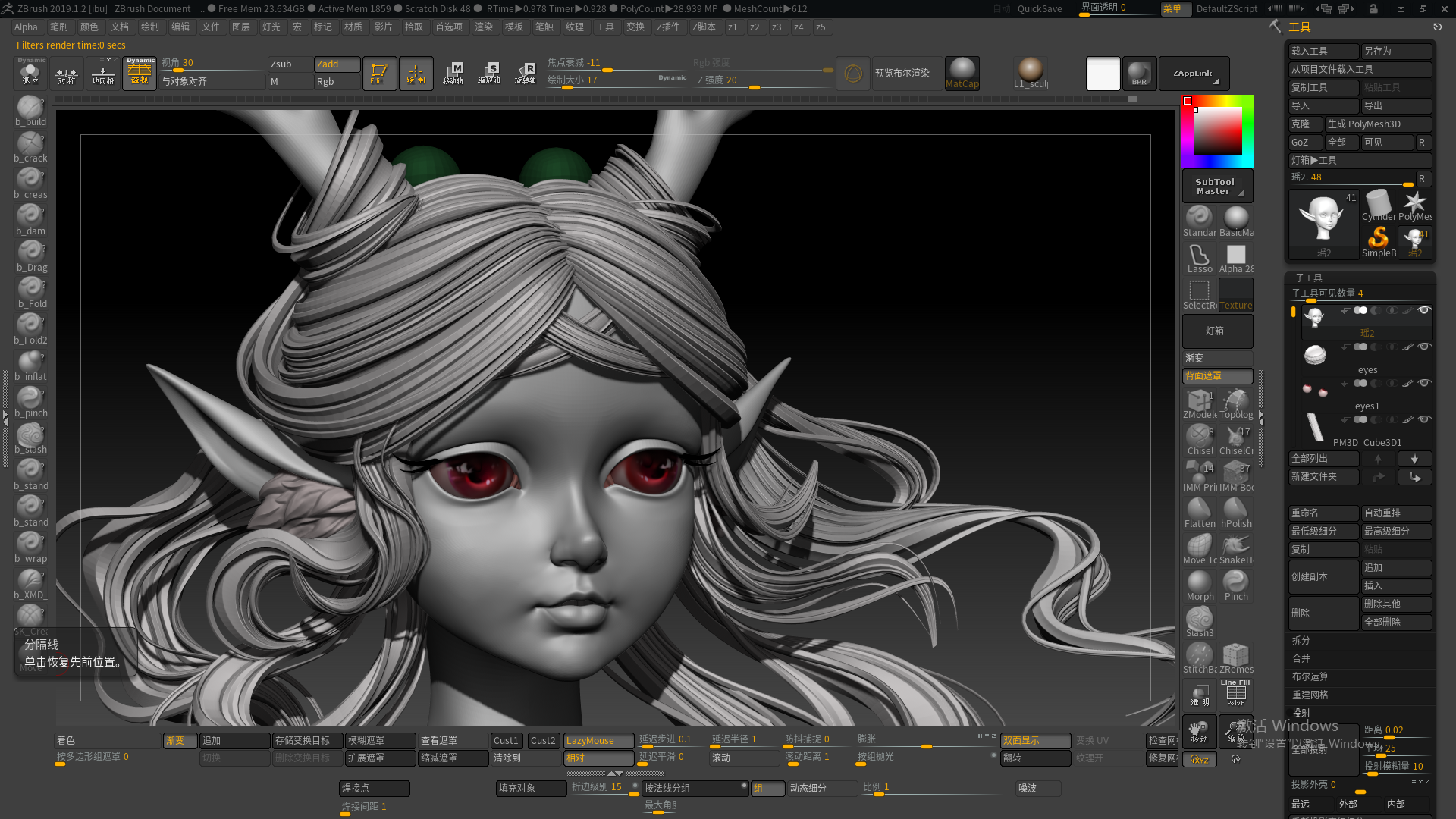Open the Alpha menu
Viewport: 1456px width, 819px height.
coord(26,27)
